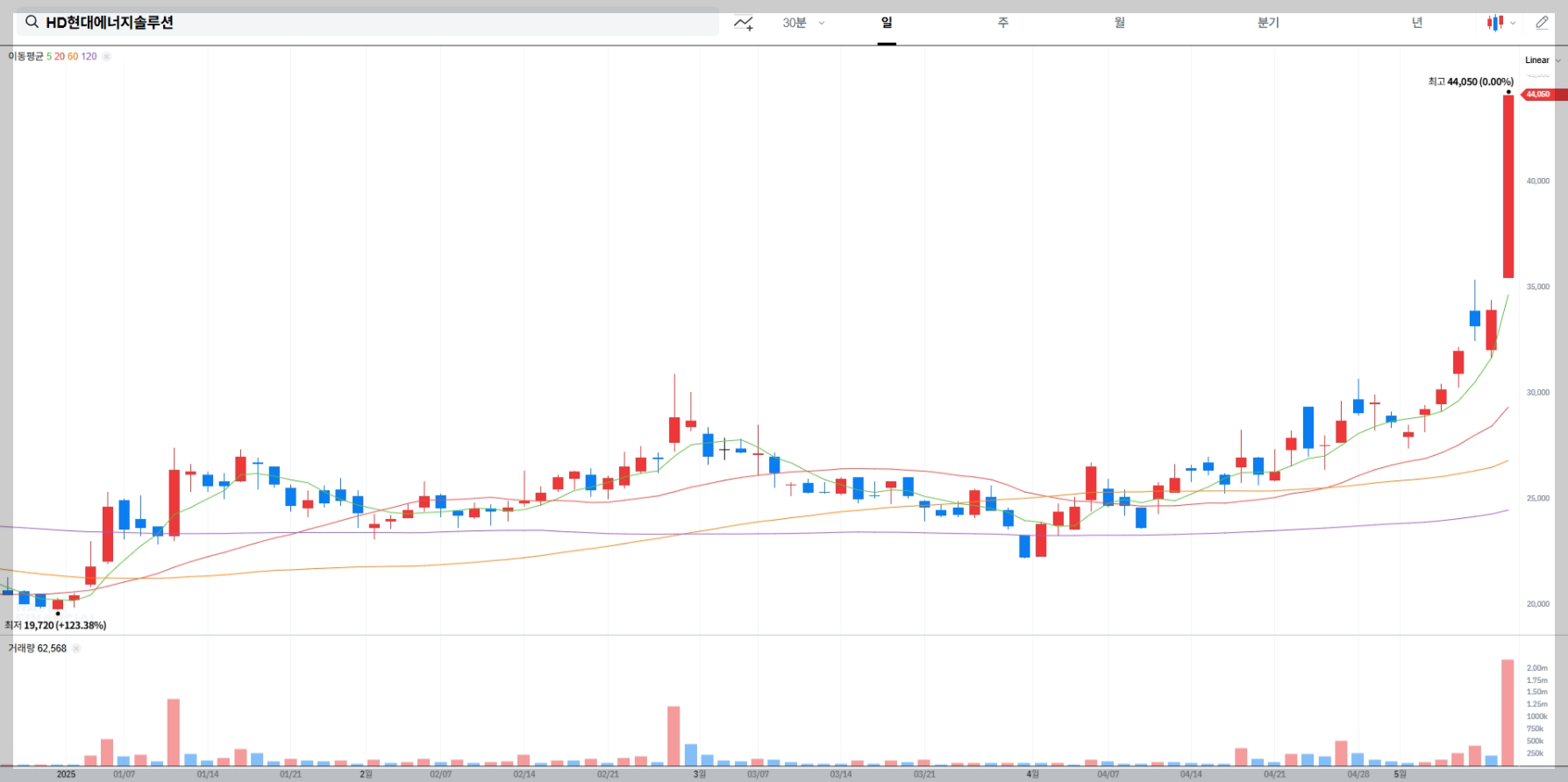Open the candlestick chart type selector
This screenshot has width=1568, height=782.
click(x=1501, y=23)
